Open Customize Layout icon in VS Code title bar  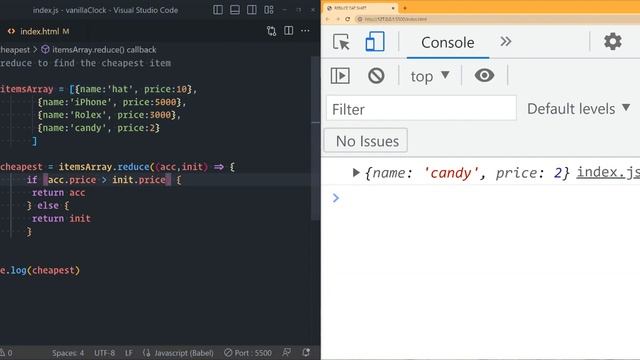pyautogui.click(x=269, y=10)
